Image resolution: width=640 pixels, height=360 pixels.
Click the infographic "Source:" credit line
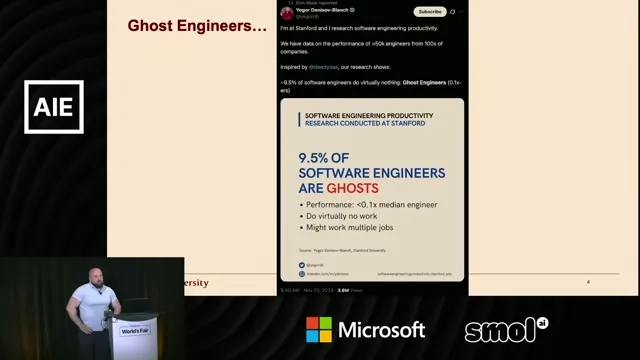342,250
